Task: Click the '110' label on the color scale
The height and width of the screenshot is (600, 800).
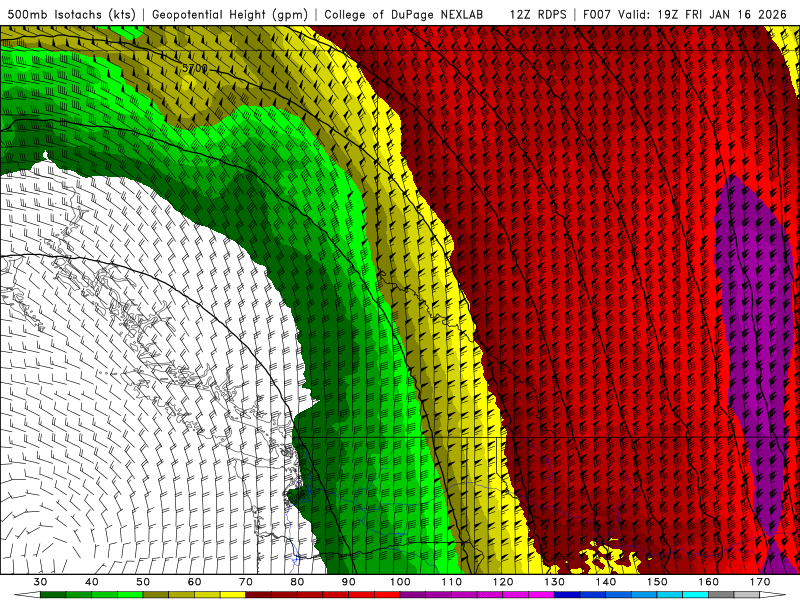Action: point(452,582)
